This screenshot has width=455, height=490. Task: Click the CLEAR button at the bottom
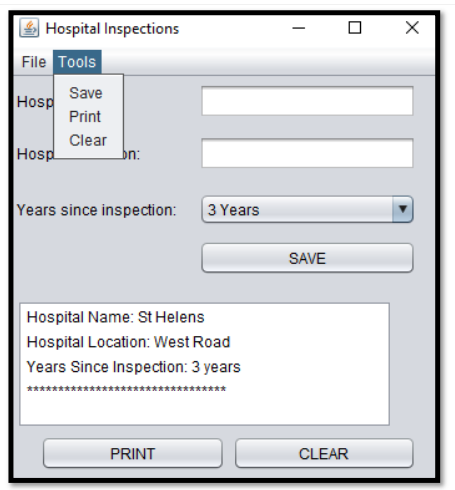click(x=324, y=453)
